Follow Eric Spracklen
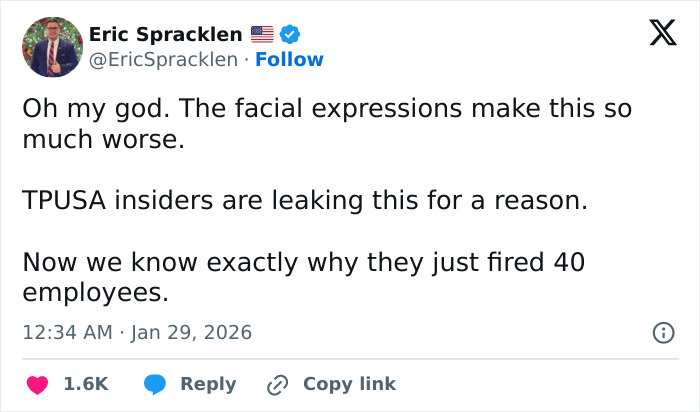Viewport: 700px width, 412px height. (289, 60)
